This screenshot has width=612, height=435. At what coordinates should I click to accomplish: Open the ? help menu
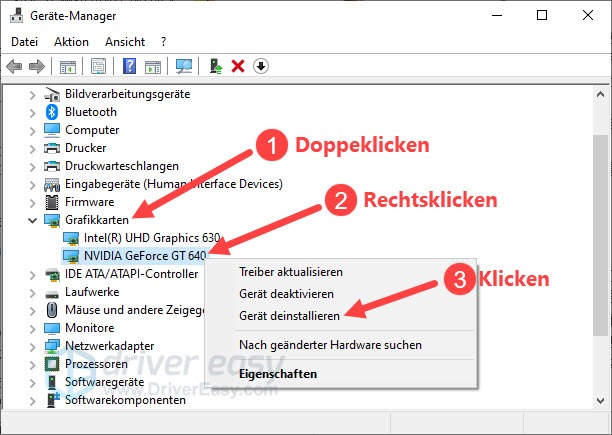[x=164, y=42]
